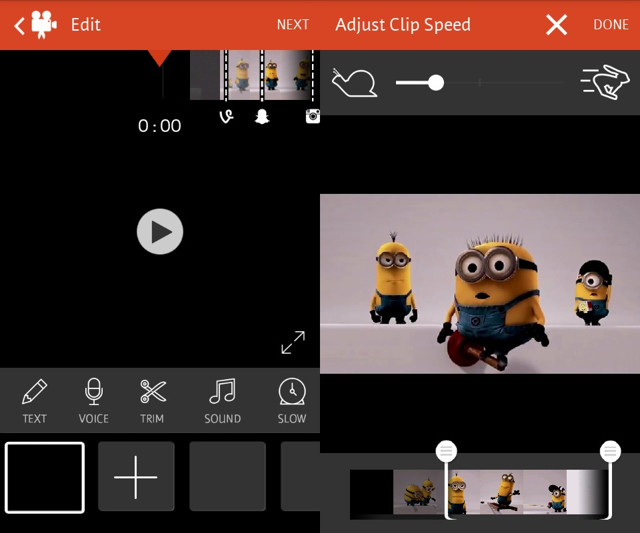Open the SOUND music tool

click(x=222, y=401)
